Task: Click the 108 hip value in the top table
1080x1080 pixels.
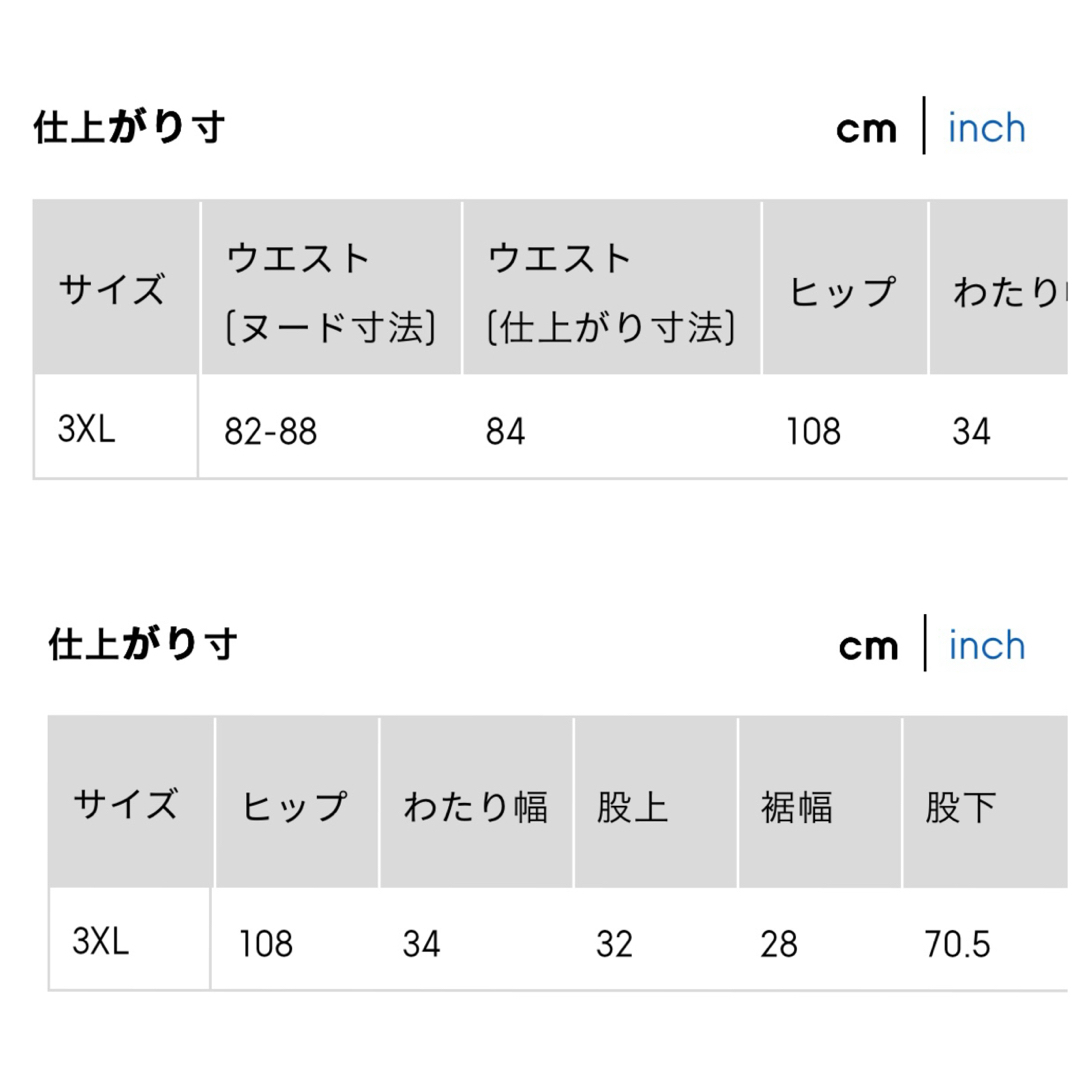Action: (x=815, y=431)
